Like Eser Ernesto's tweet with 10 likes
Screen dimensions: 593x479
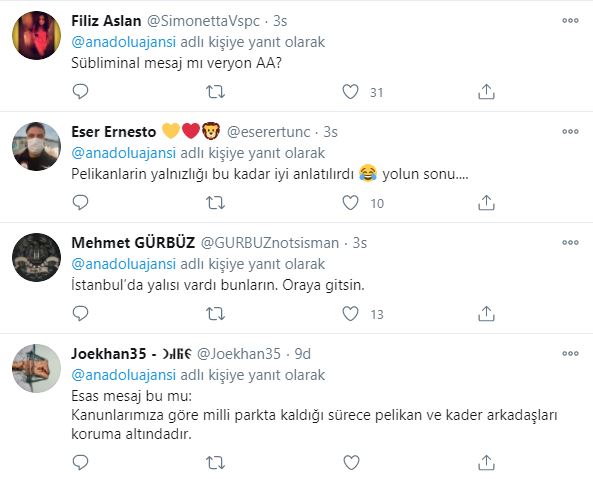pos(350,203)
